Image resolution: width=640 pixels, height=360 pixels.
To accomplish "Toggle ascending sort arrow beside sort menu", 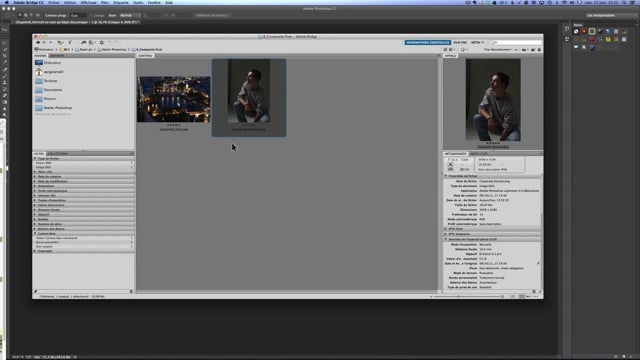I will click(x=516, y=50).
